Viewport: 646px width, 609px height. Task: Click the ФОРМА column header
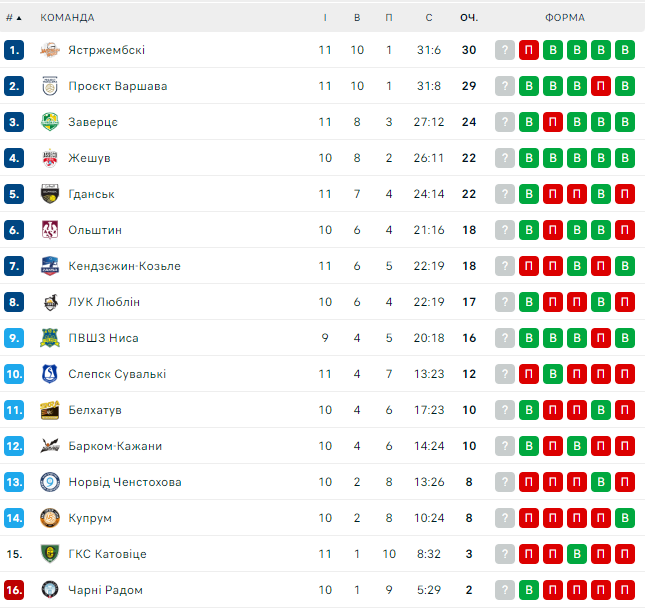pos(565,17)
